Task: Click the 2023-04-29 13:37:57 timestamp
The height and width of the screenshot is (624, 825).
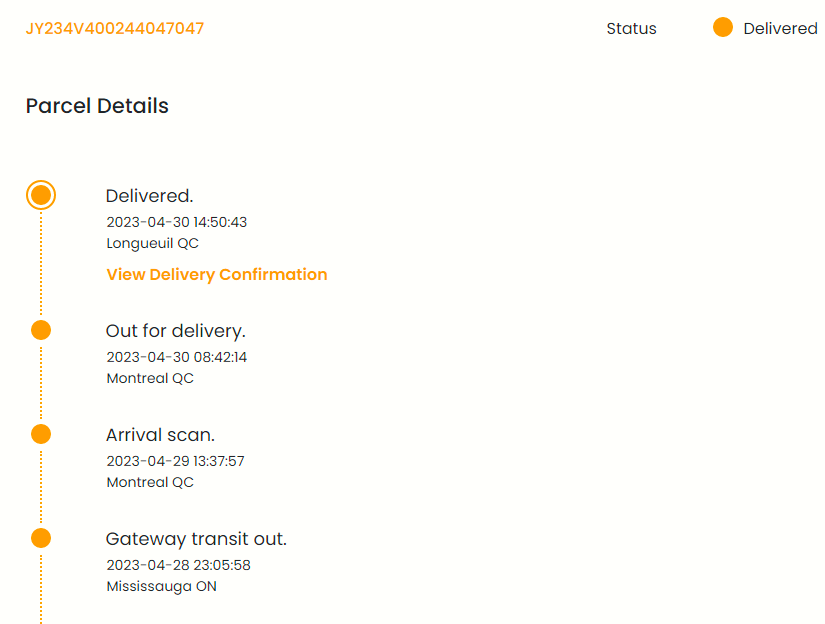Action: coord(175,461)
